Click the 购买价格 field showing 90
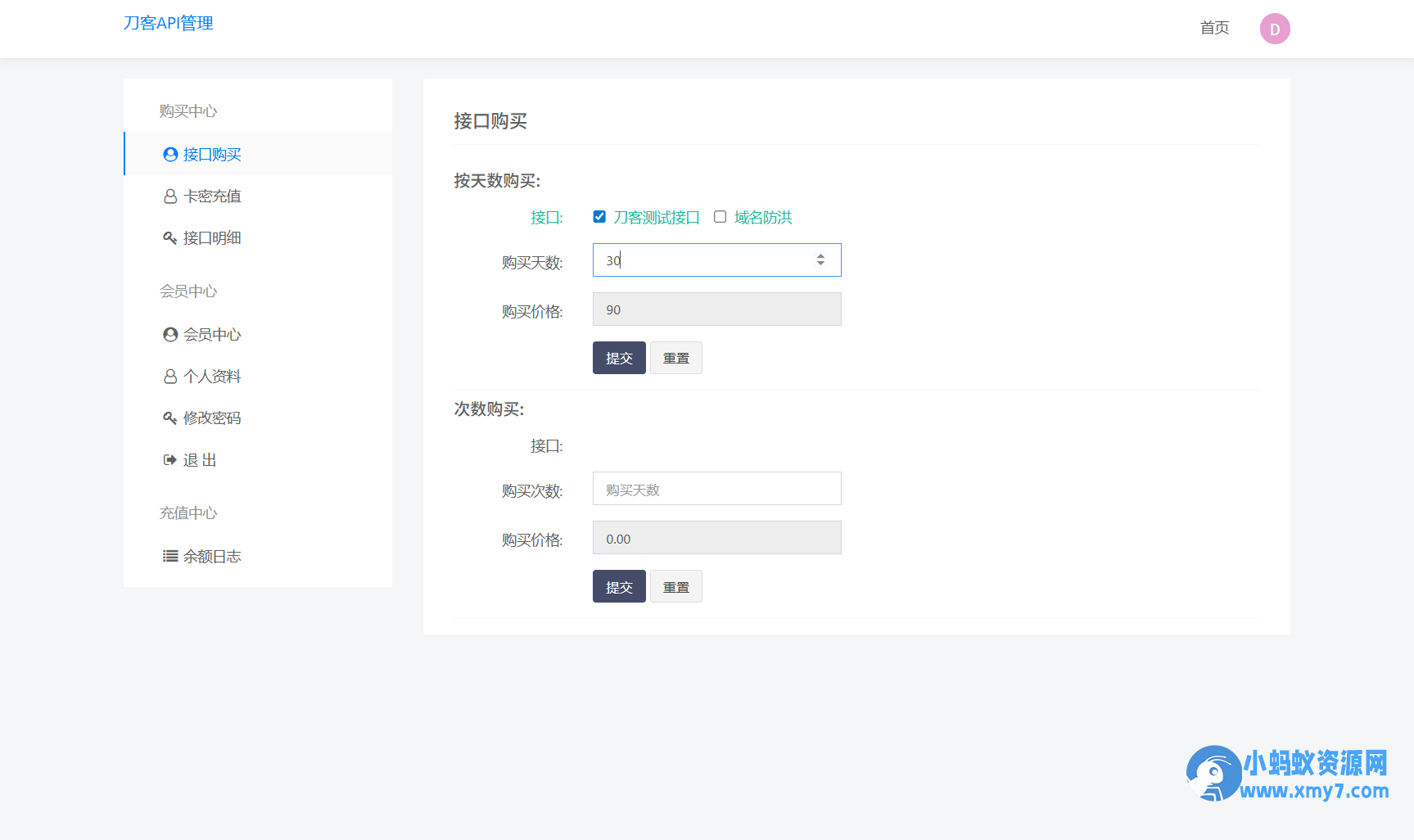1414x840 pixels. [716, 309]
